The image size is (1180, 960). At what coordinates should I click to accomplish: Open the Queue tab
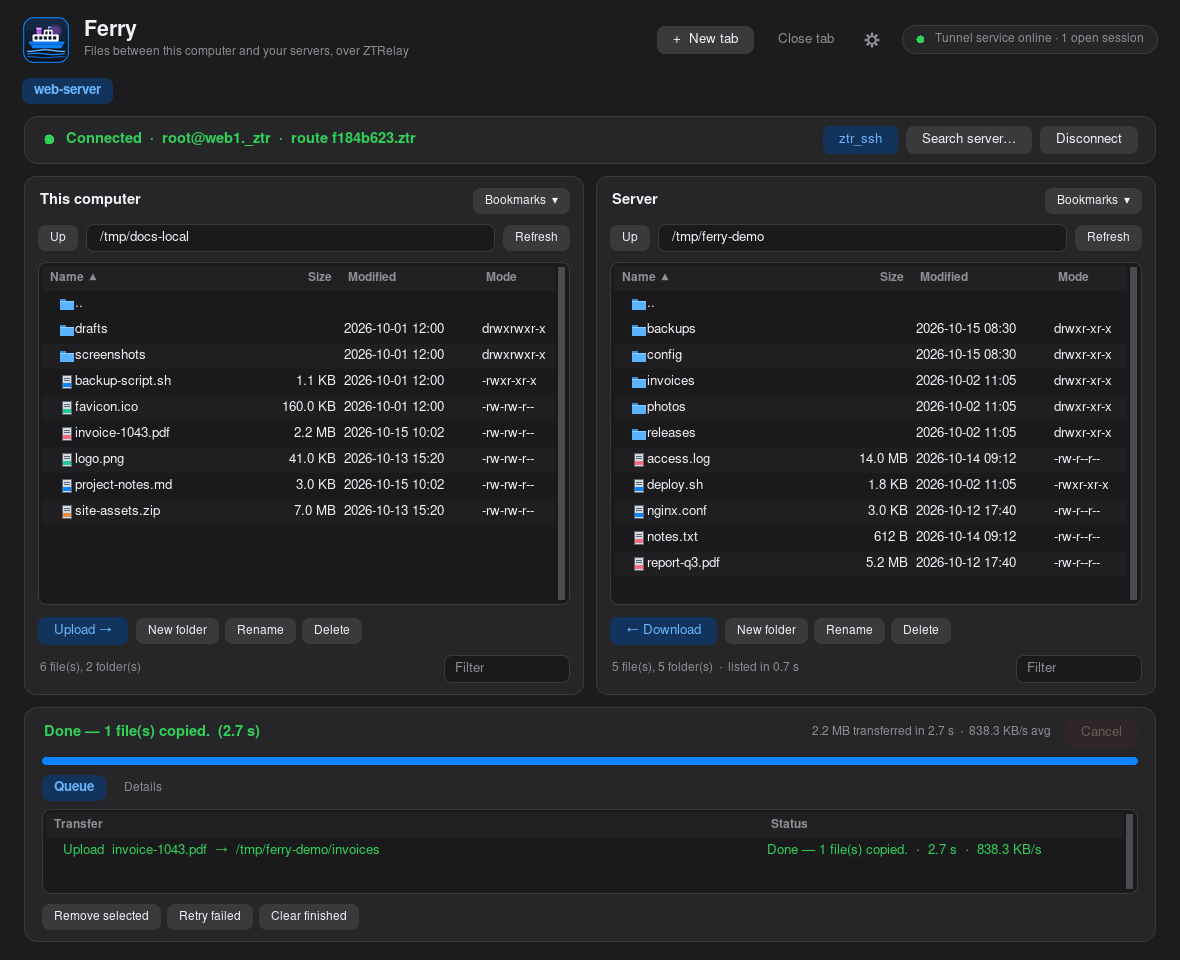click(x=74, y=786)
